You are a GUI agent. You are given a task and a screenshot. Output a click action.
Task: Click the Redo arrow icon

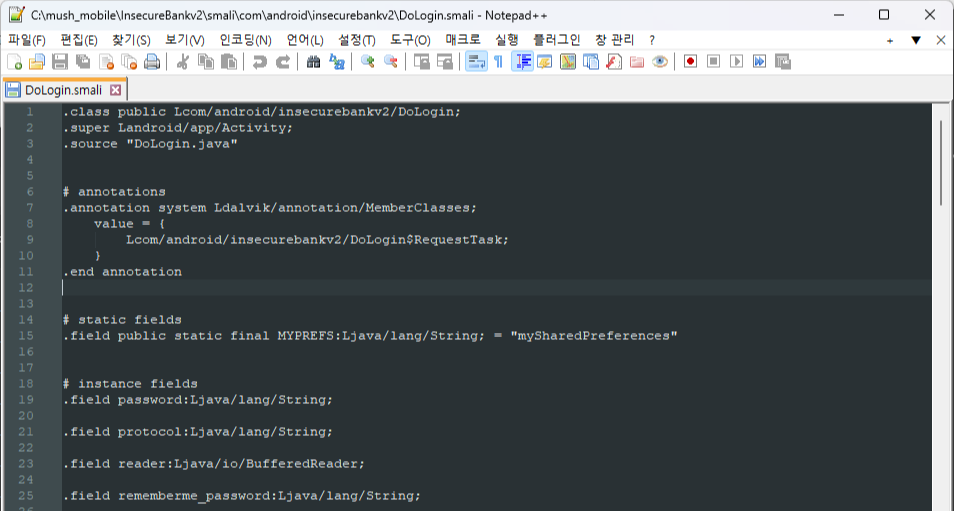click(283, 61)
